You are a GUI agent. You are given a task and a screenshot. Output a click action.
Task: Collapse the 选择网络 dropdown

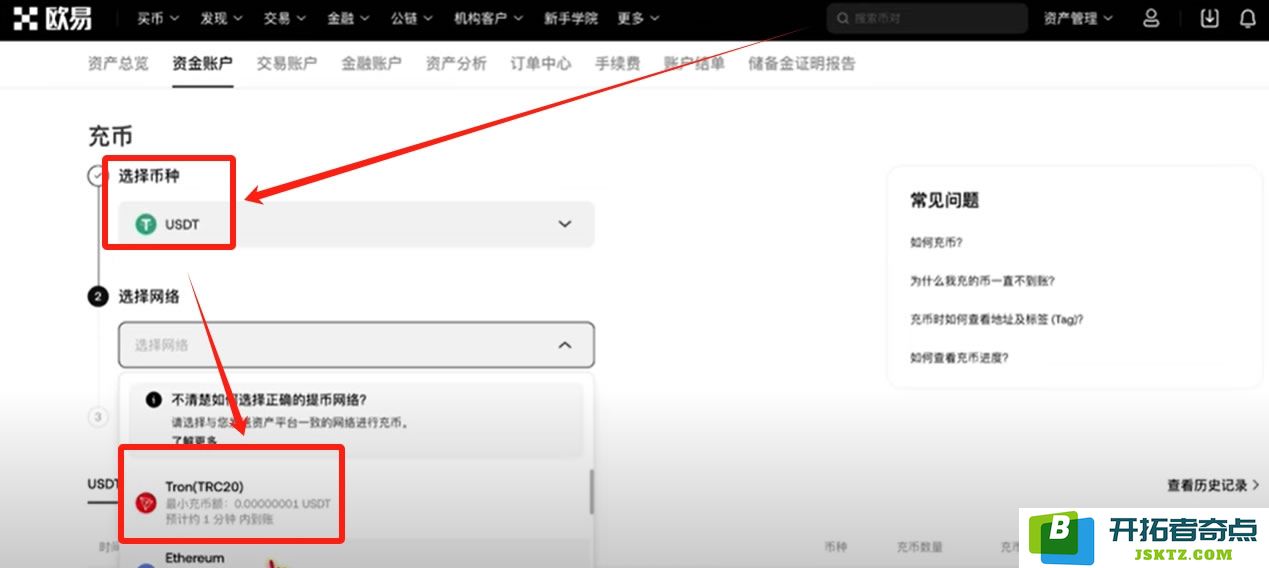(356, 345)
